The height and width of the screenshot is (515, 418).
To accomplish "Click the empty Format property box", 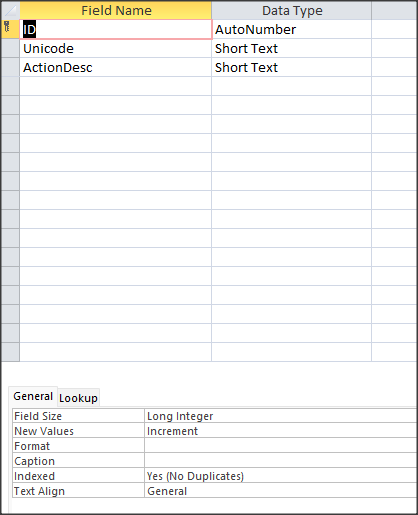I will click(x=281, y=446).
